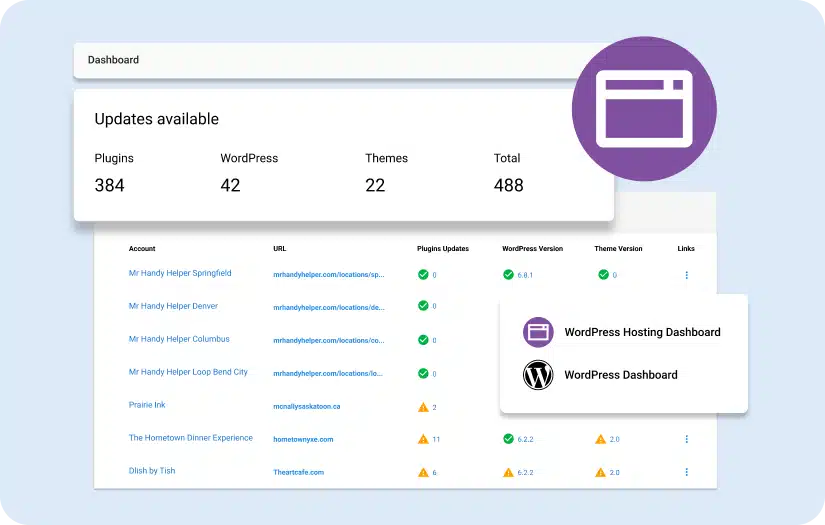Click green check in Springfield's Theme Version
825x525 pixels.
(x=603, y=274)
